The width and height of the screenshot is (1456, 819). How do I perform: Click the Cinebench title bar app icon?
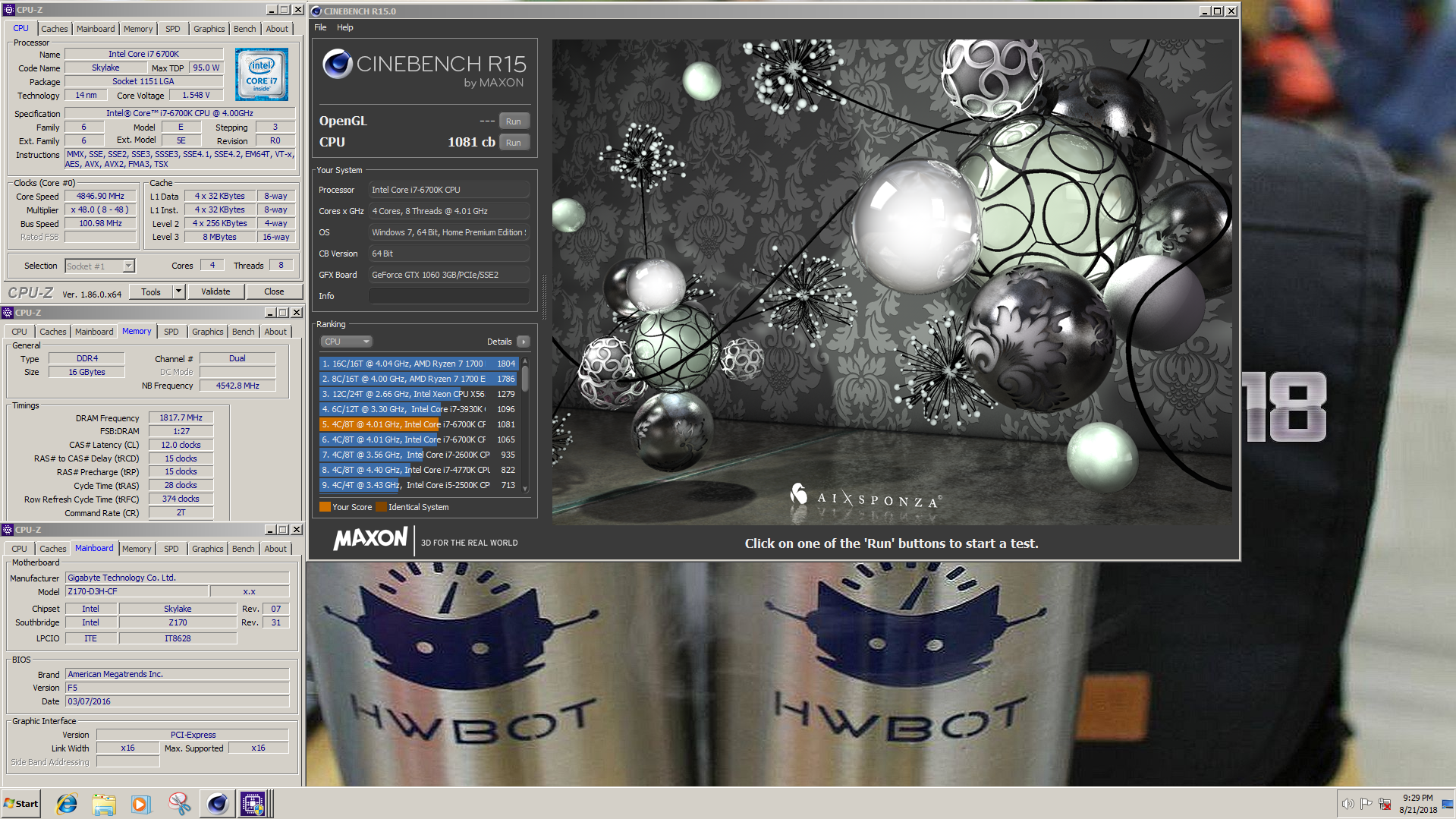point(316,11)
